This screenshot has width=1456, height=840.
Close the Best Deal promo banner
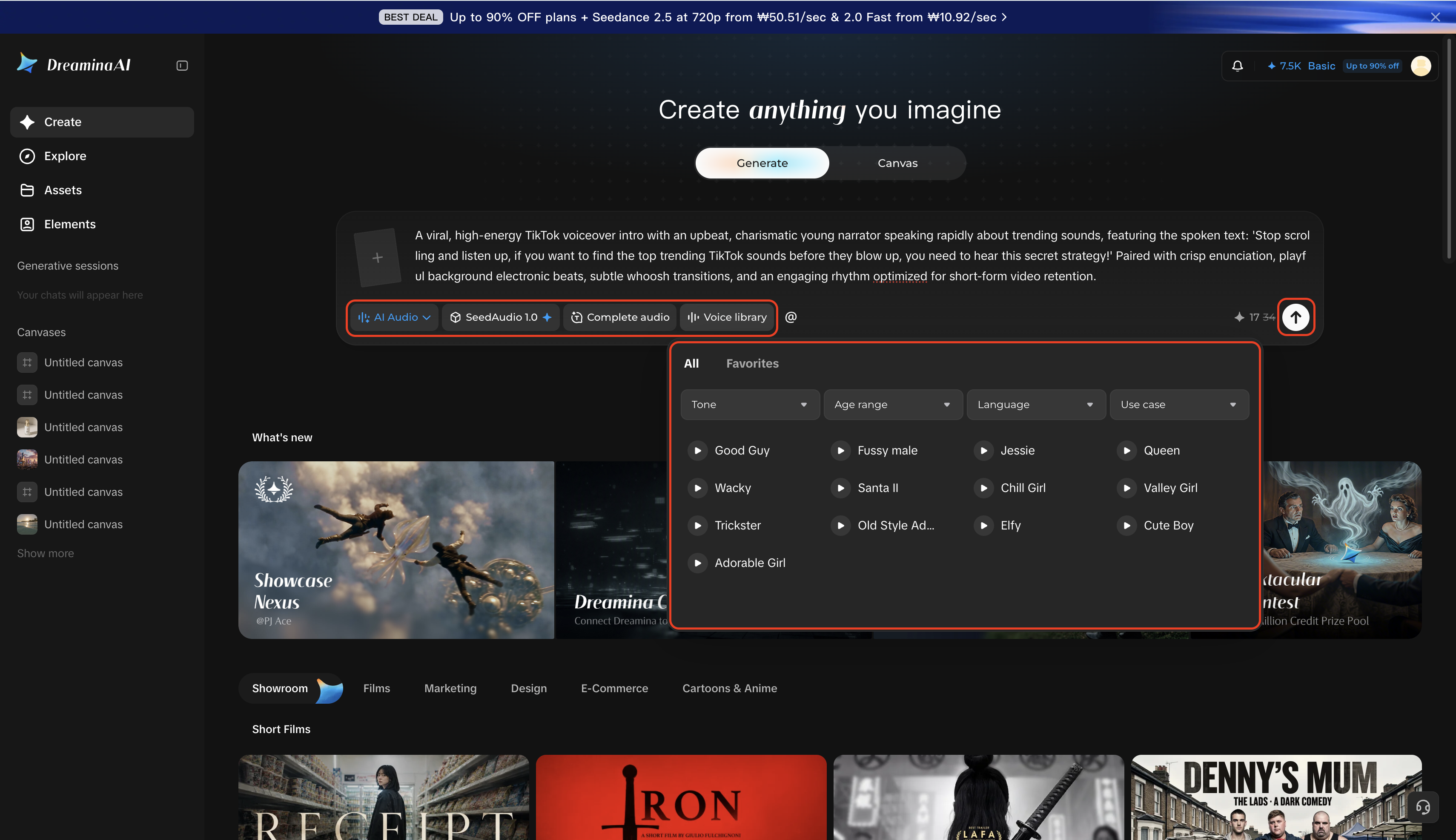point(1435,17)
